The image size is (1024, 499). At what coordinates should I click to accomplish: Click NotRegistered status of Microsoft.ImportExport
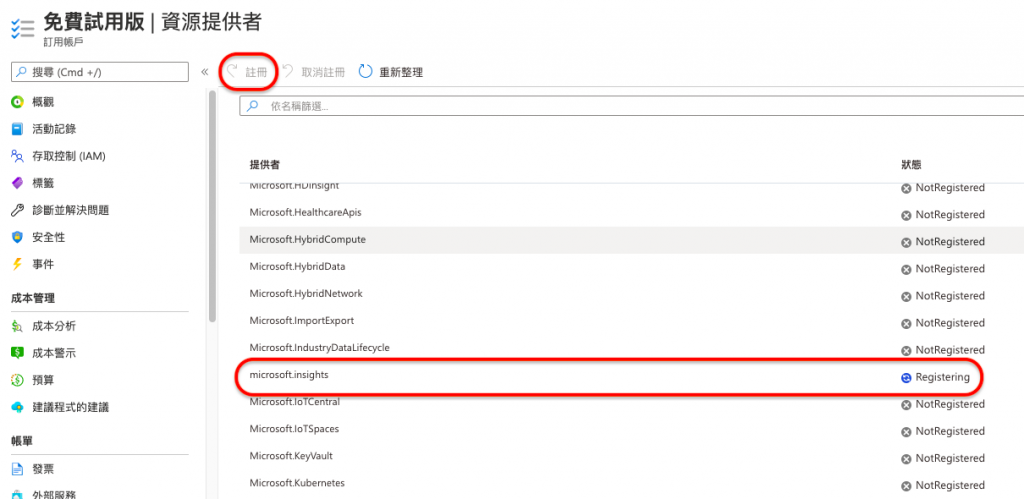pos(950,323)
